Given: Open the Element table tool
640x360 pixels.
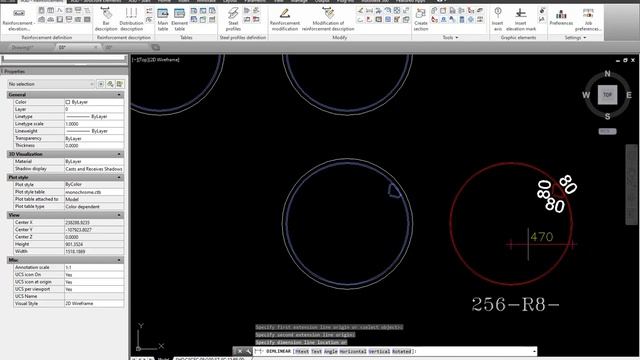Looking at the screenshot, I should (x=180, y=19).
